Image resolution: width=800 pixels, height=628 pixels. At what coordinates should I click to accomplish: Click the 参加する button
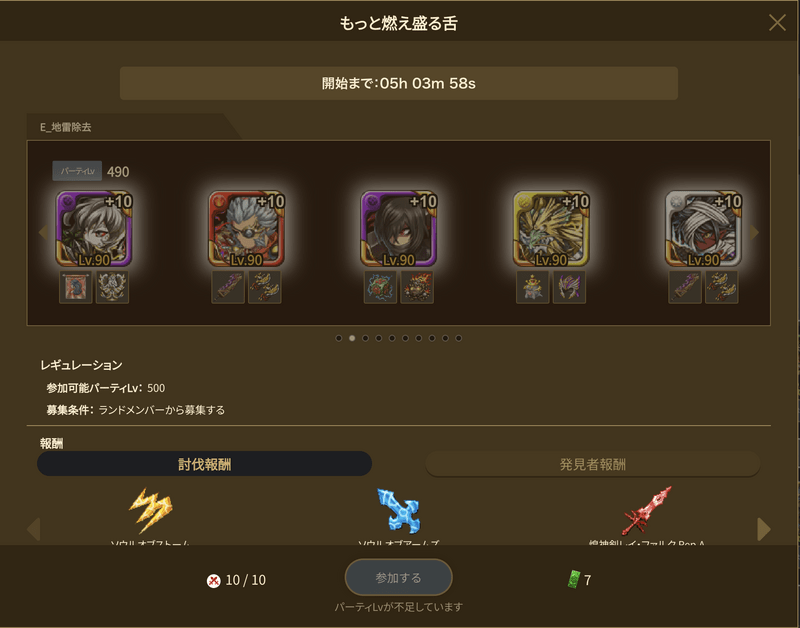pyautogui.click(x=398, y=577)
